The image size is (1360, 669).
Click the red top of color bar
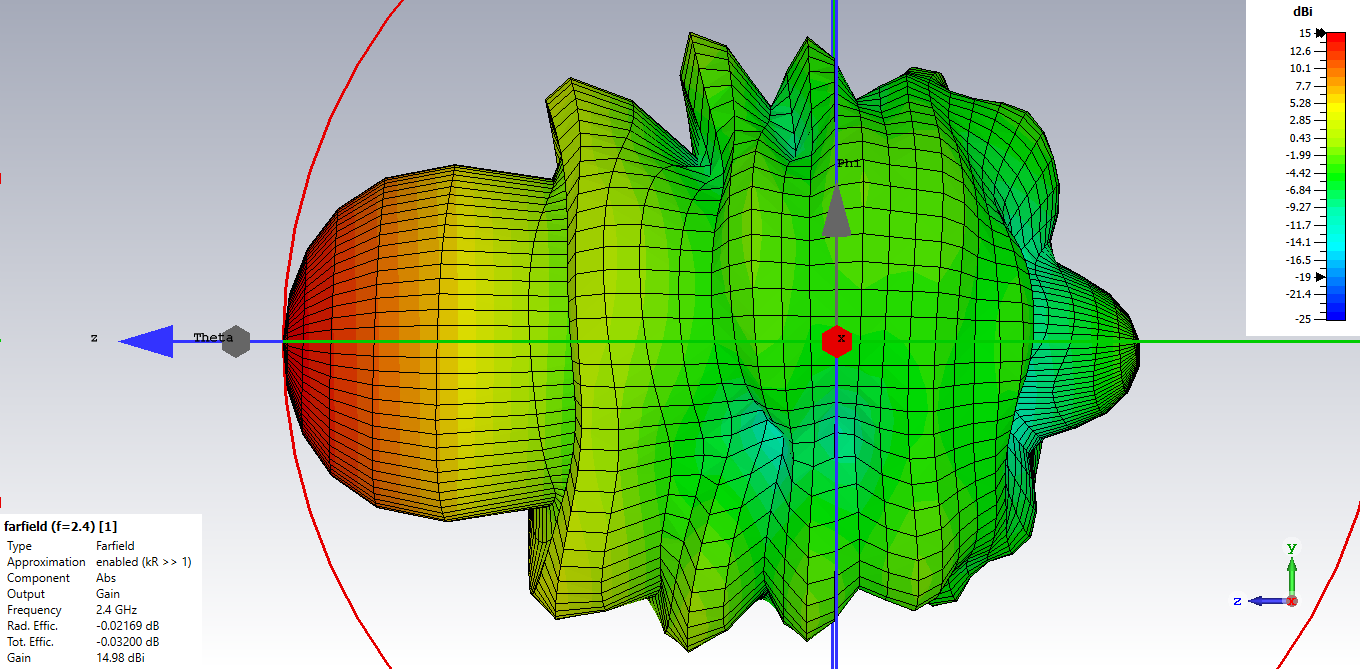[x=1335, y=40]
